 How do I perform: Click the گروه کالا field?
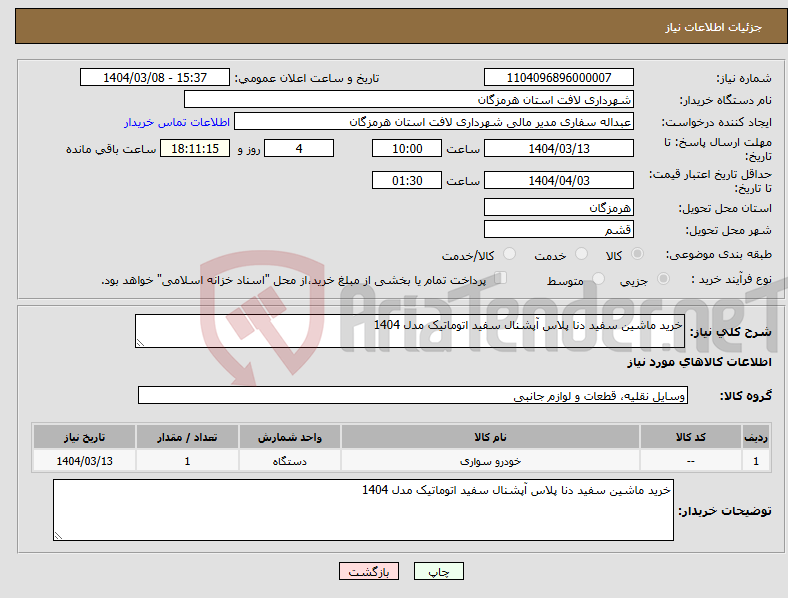click(413, 395)
